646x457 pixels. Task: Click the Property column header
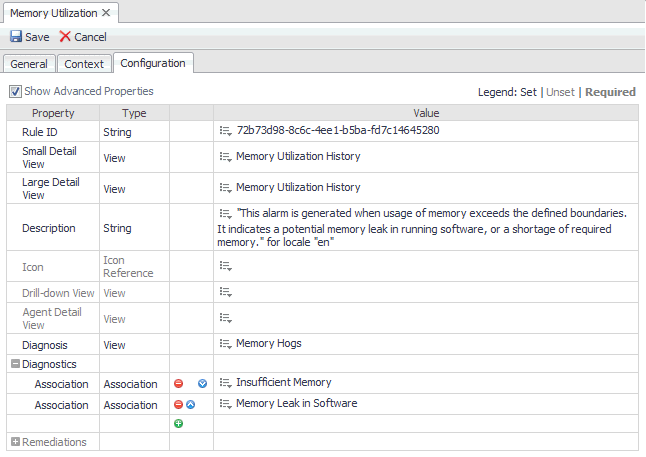[53, 113]
